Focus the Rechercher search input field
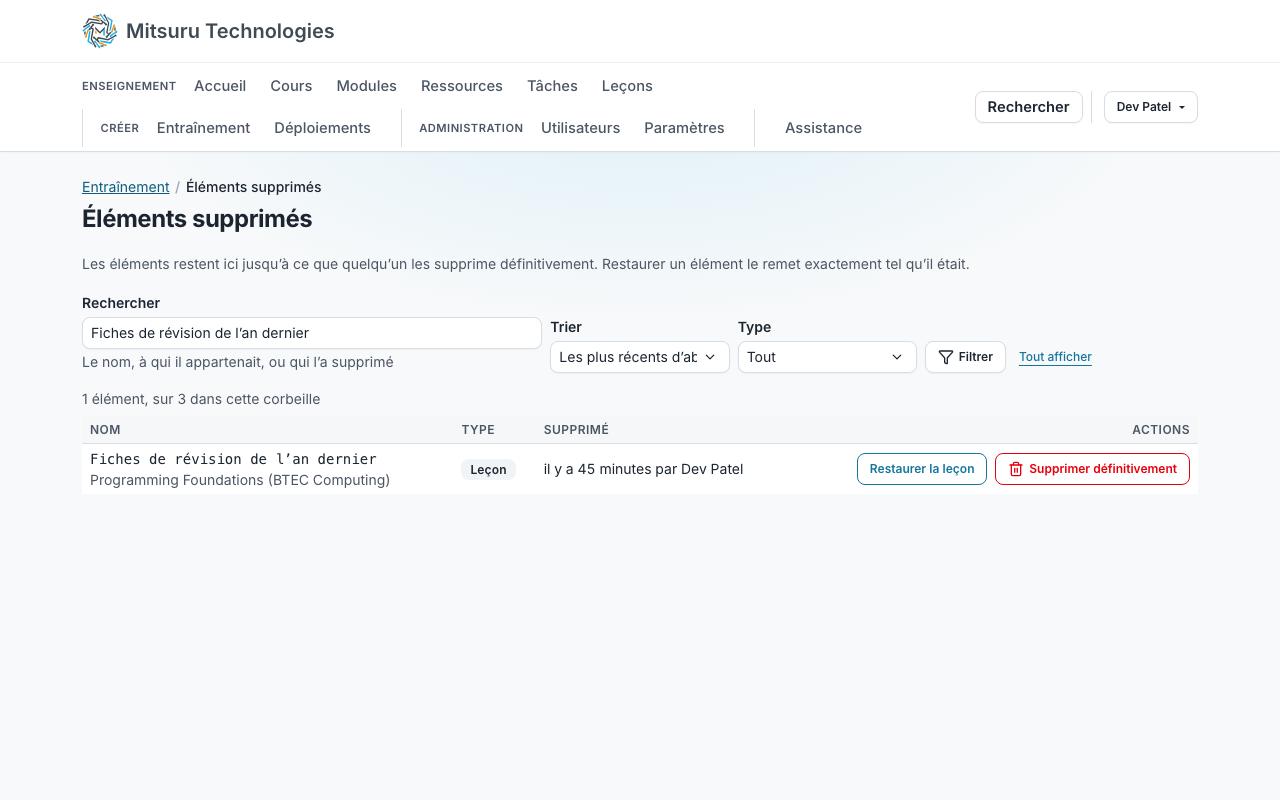Screen dimensions: 1280x800 [x=312, y=333]
